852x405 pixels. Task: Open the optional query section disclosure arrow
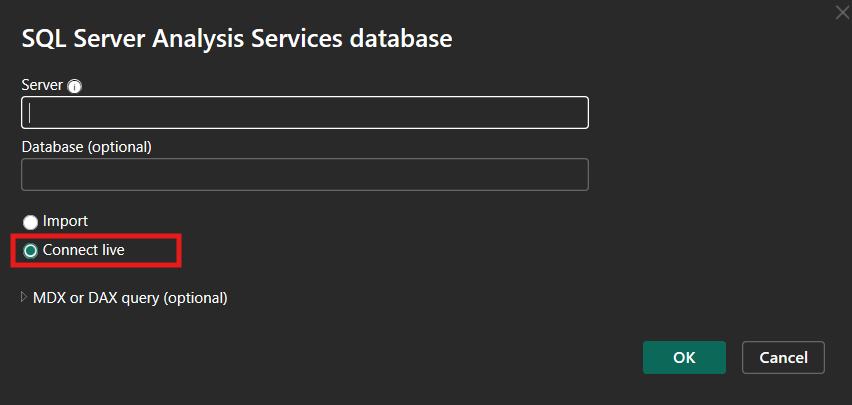[x=24, y=297]
